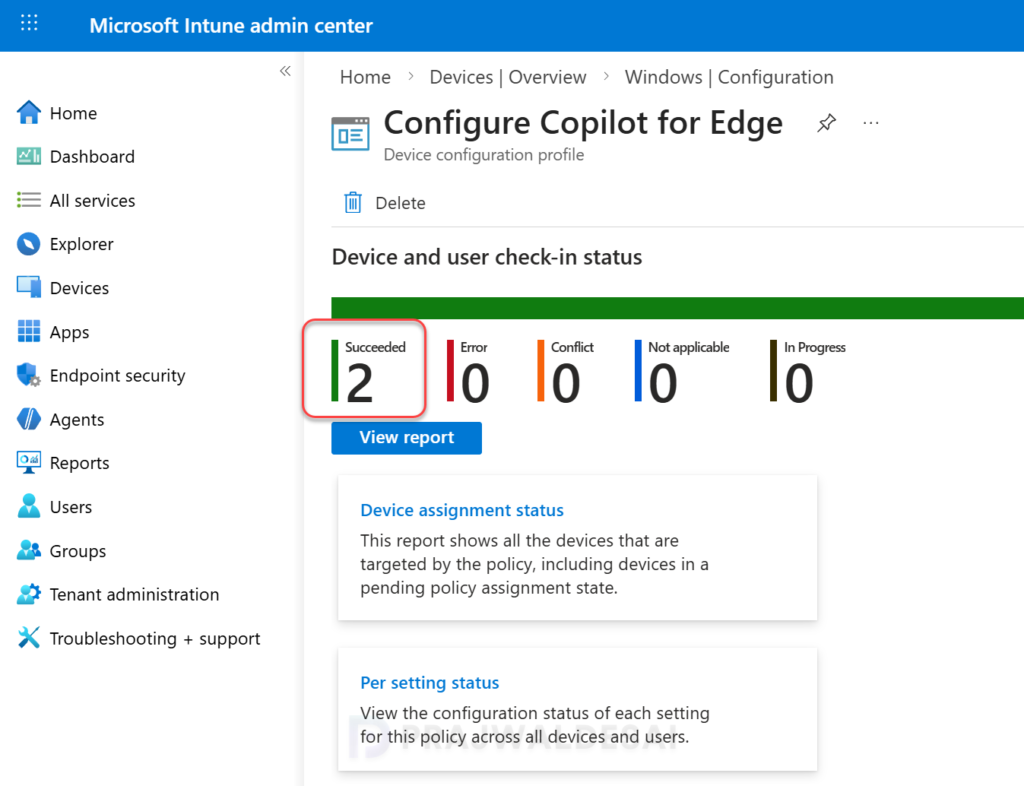Image resolution: width=1024 pixels, height=786 pixels.
Task: Open the Per setting status report
Action: click(429, 682)
